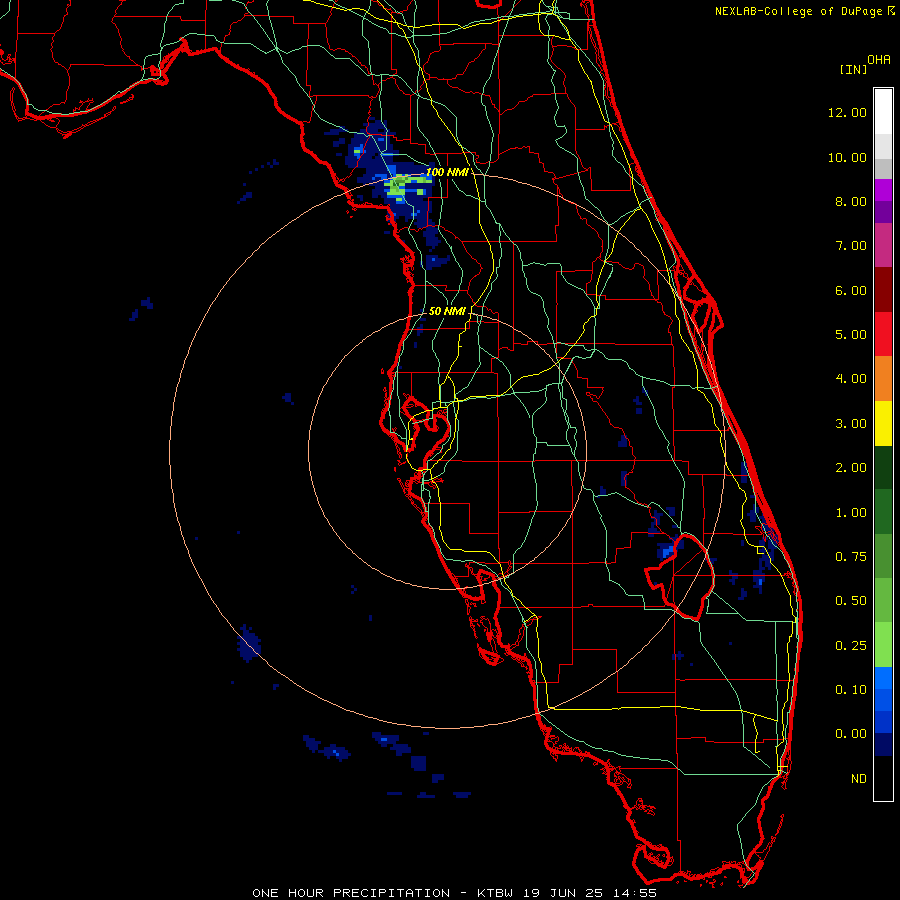This screenshot has height=900, width=900.
Task: Pick the orange 4.00 legend swatch
Action: [883, 379]
